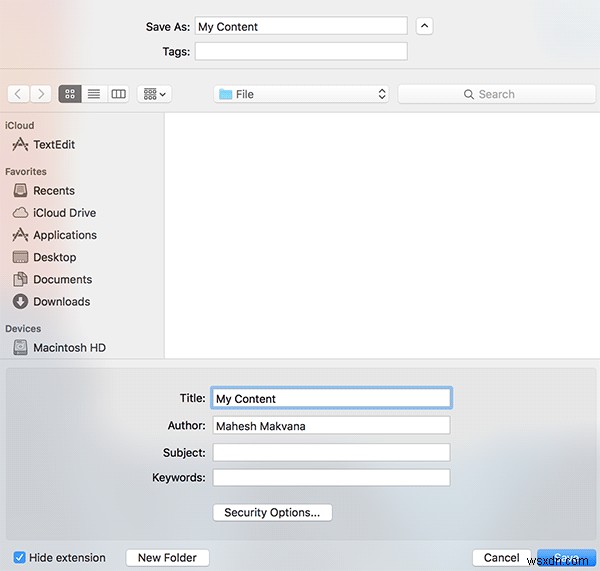
Task: Click the Title field
Action: 331,398
